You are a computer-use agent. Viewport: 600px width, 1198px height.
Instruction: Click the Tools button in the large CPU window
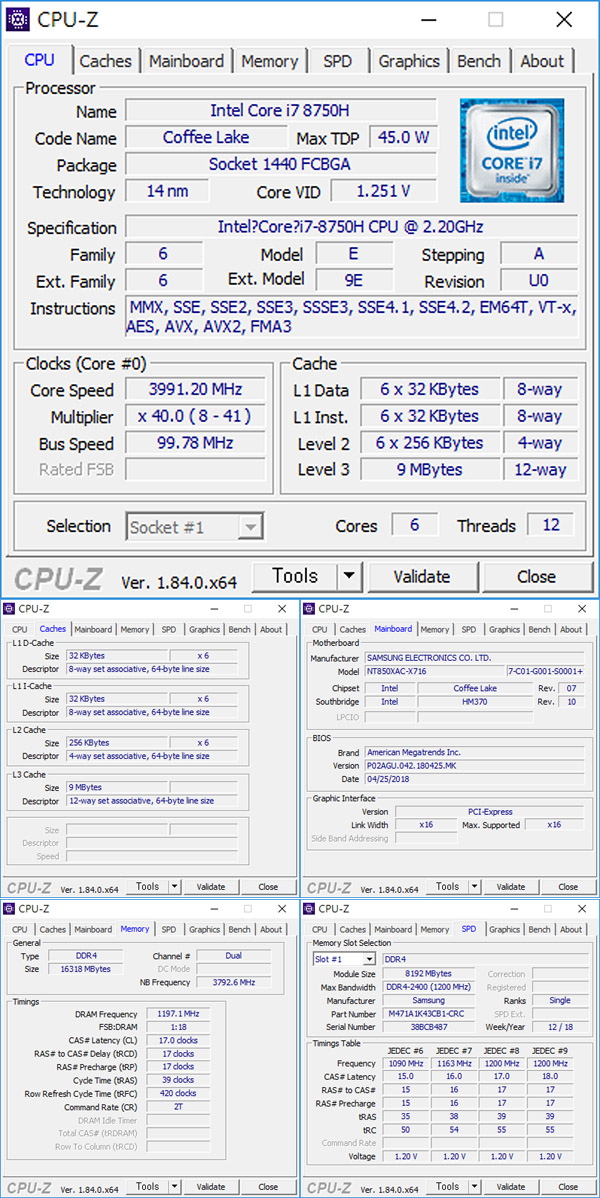295,576
